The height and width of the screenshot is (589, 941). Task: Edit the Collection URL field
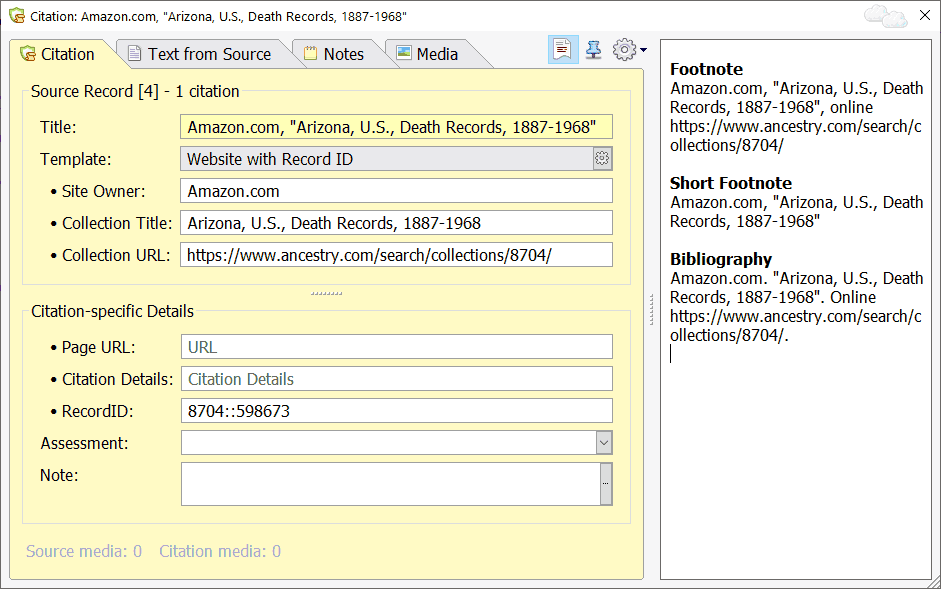396,255
